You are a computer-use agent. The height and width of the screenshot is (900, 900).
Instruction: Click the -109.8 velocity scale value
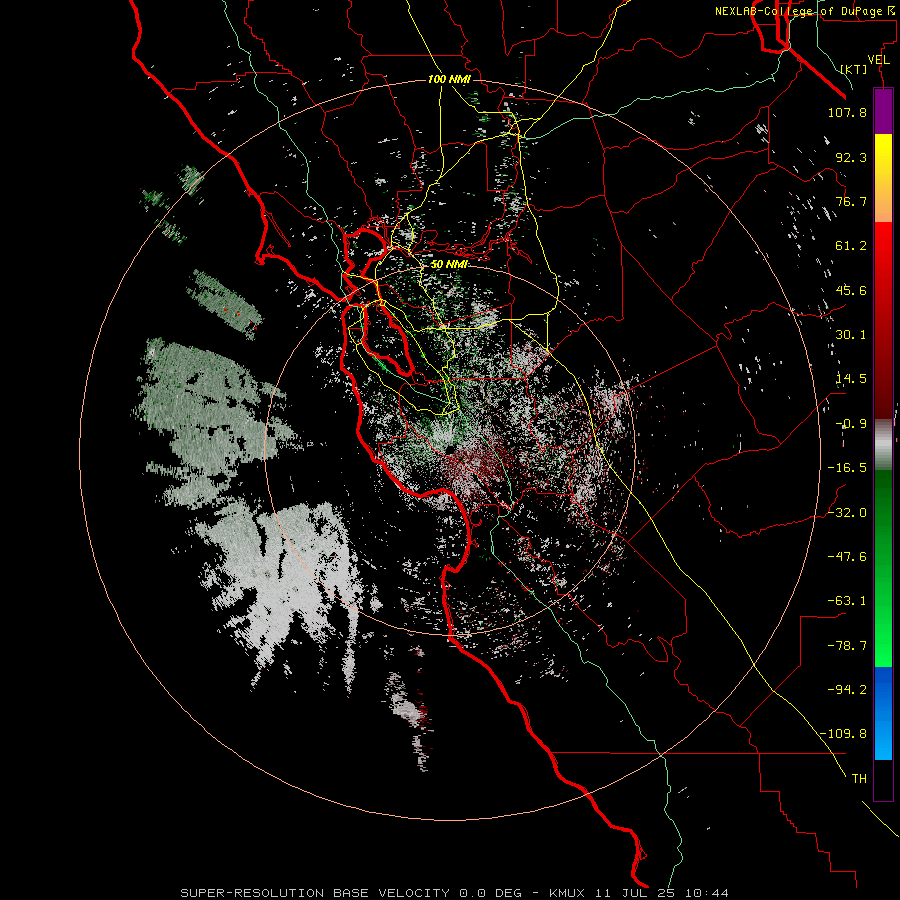(x=843, y=734)
